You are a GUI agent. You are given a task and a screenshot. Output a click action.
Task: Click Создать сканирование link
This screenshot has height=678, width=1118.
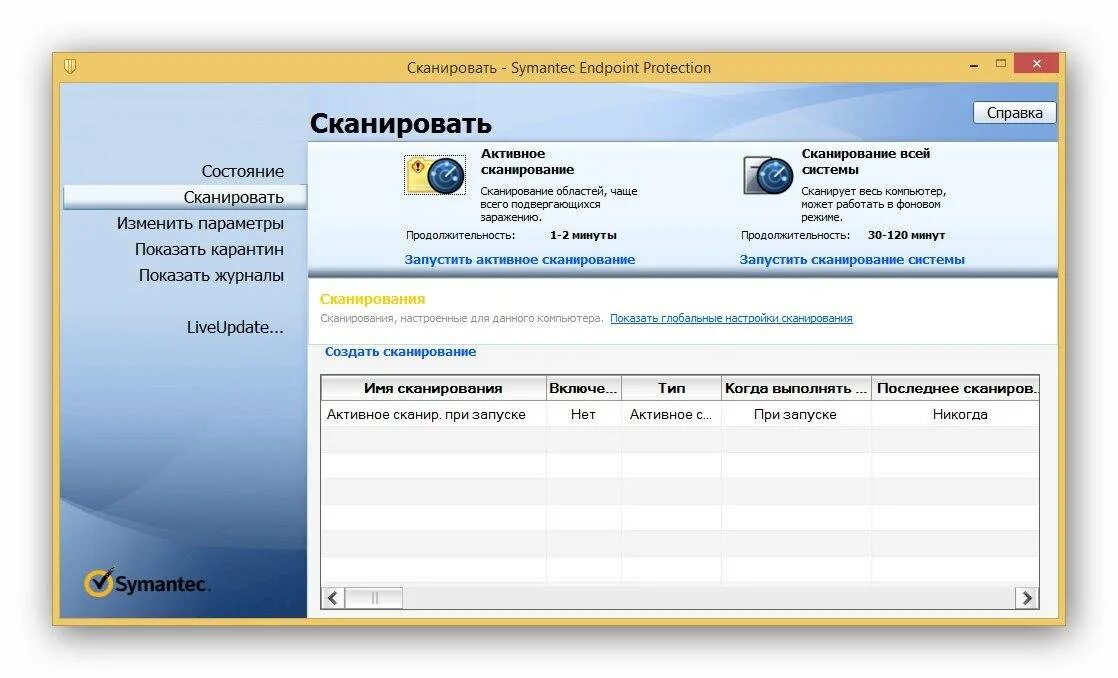tap(400, 351)
